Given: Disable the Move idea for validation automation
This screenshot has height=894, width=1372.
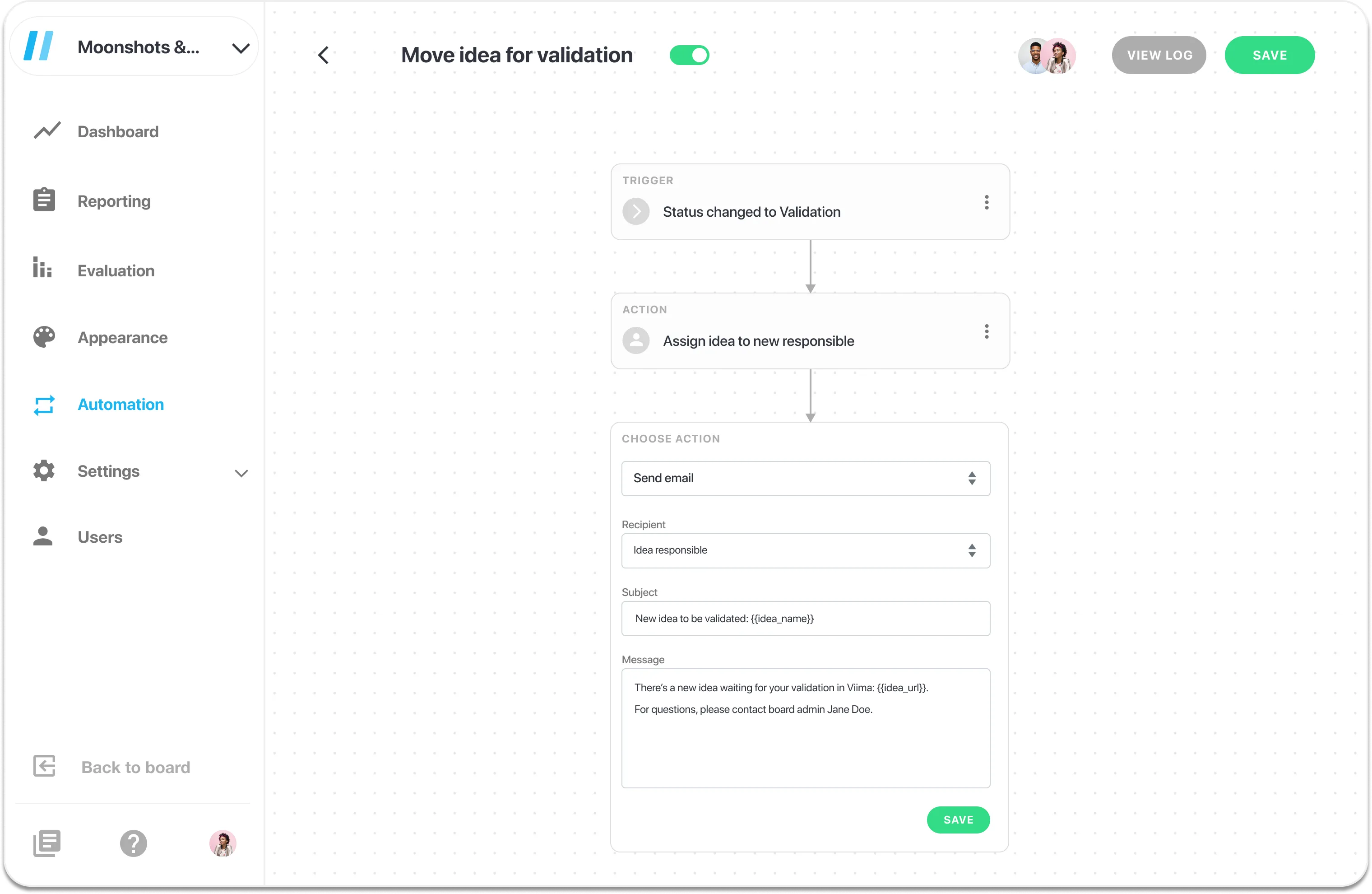Looking at the screenshot, I should coord(690,55).
